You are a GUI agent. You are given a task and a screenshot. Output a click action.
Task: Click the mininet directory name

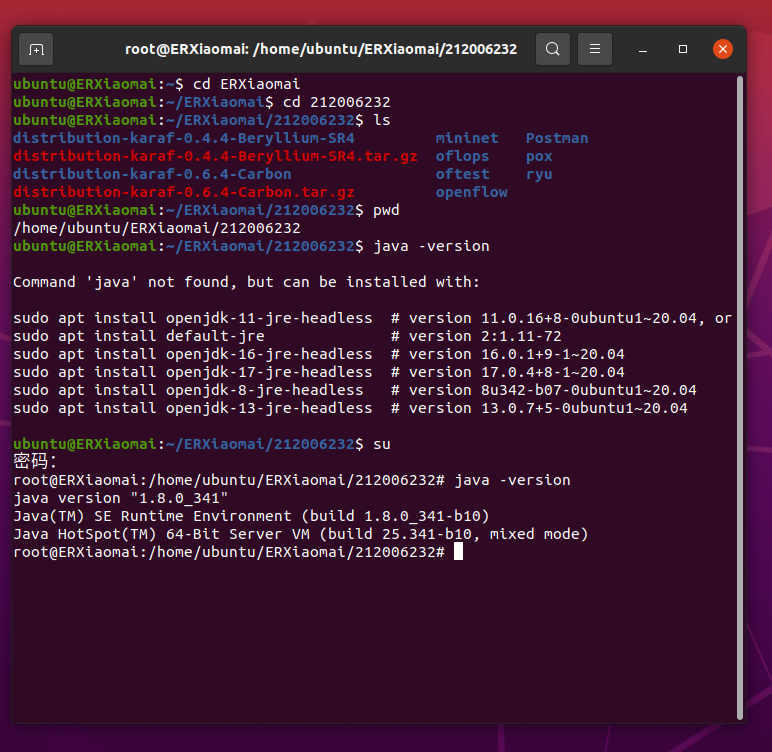(x=467, y=138)
